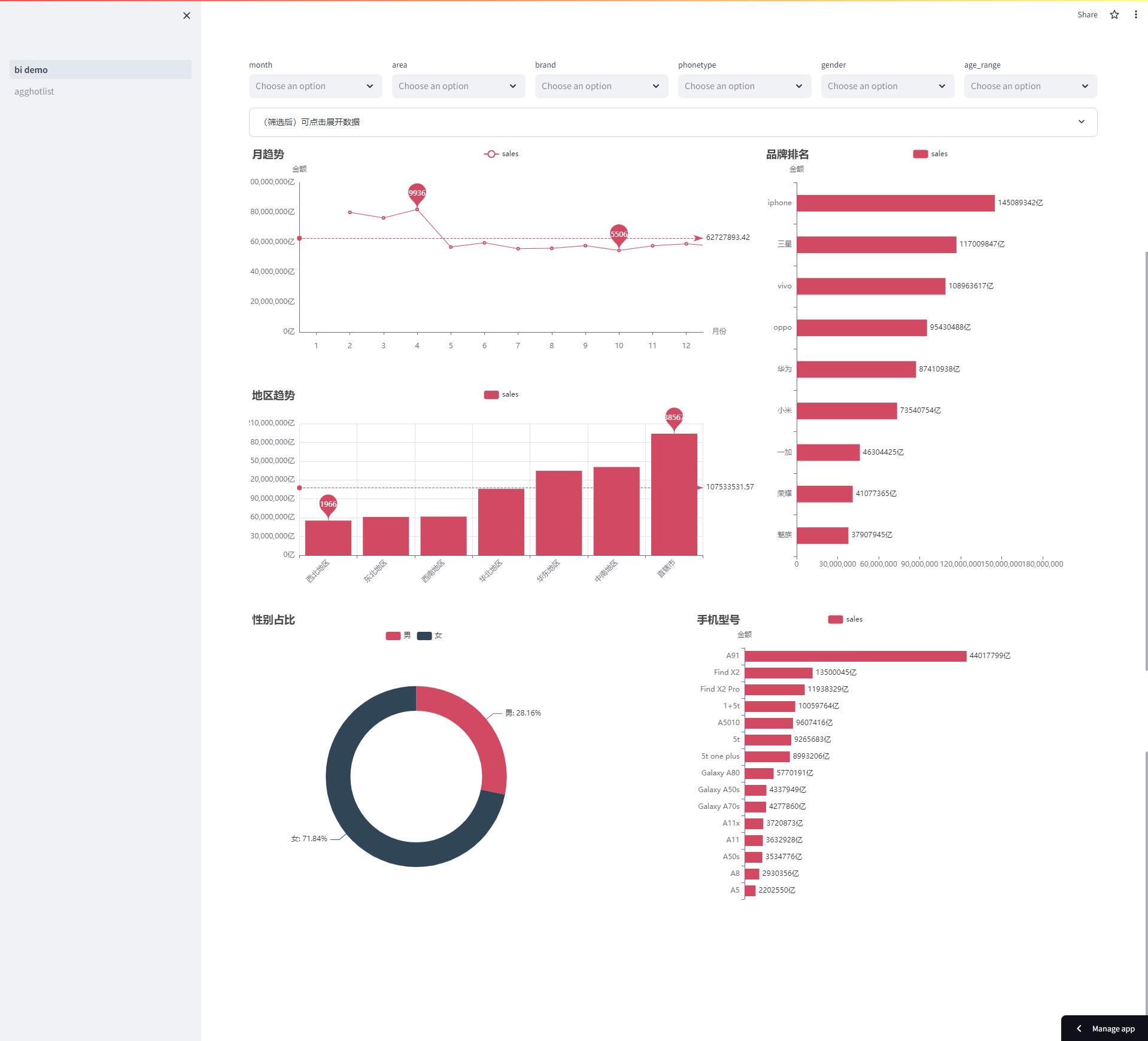Open the gender filter dropdown
This screenshot has height=1041, width=1148.
click(x=887, y=86)
